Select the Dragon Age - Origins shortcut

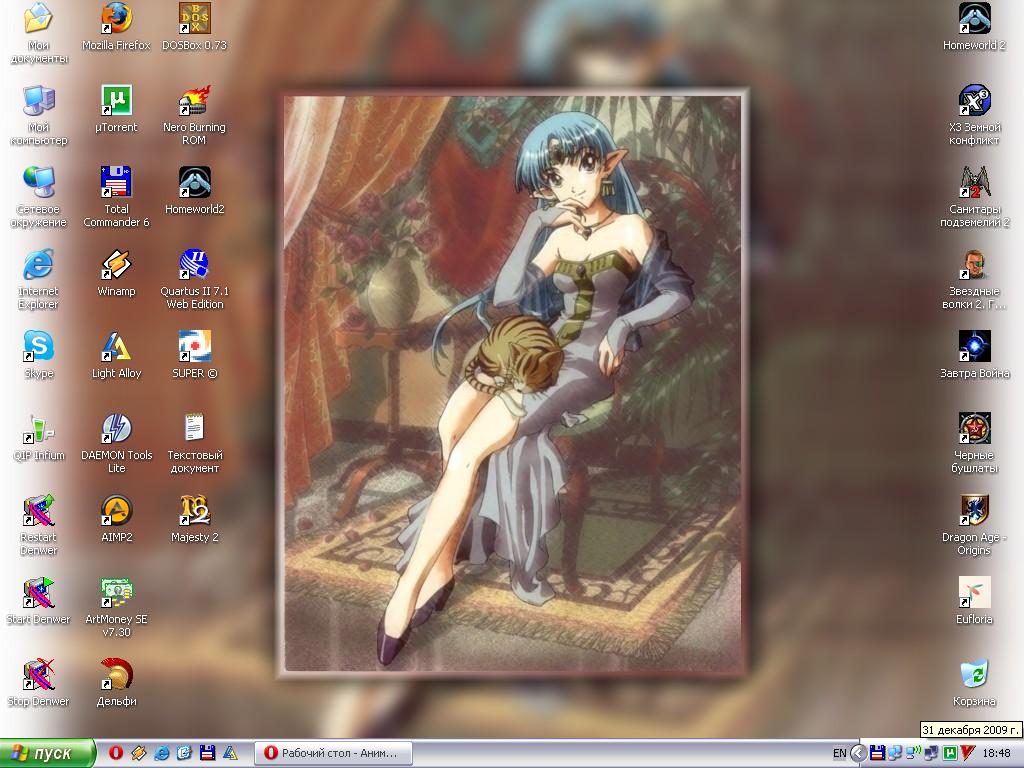click(974, 526)
